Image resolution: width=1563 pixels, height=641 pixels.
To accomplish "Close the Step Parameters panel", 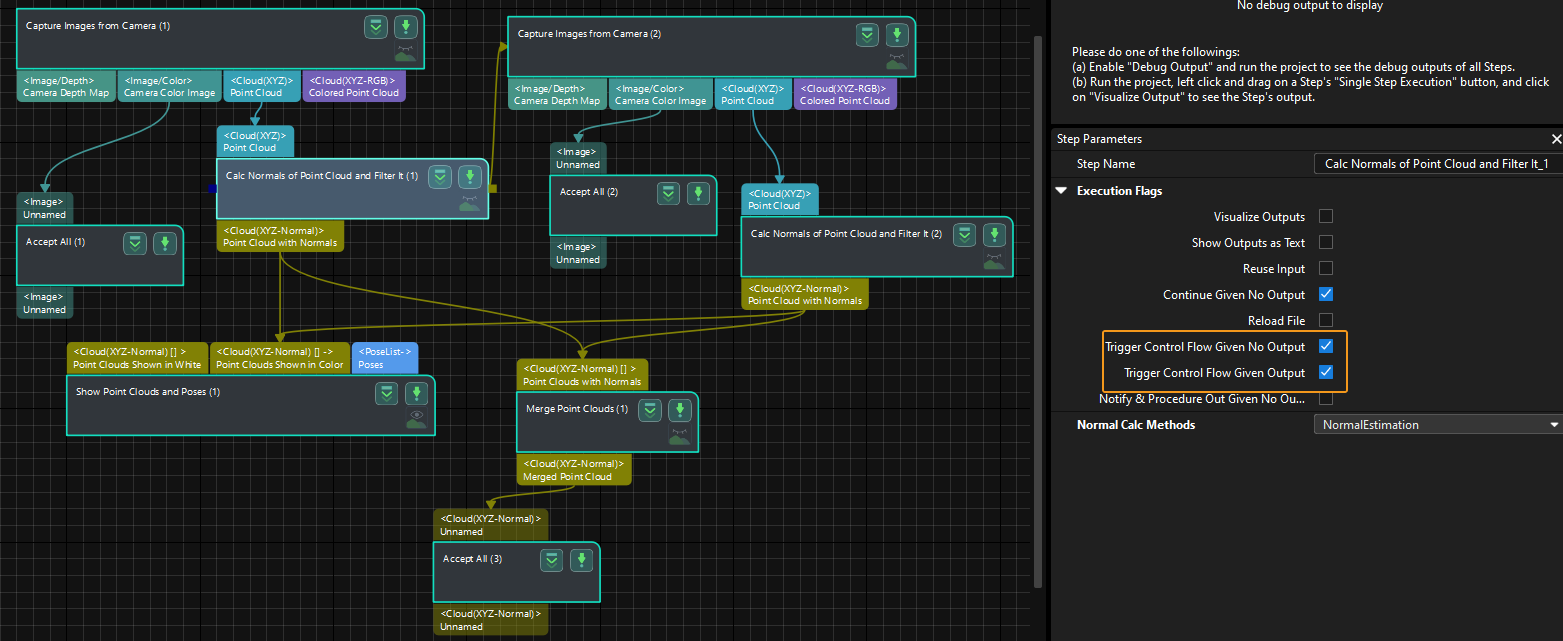I will [x=1555, y=139].
